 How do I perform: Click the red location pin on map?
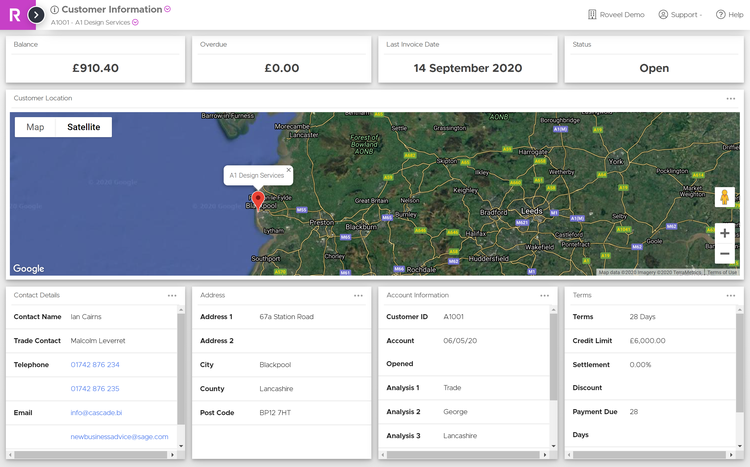coord(258,200)
